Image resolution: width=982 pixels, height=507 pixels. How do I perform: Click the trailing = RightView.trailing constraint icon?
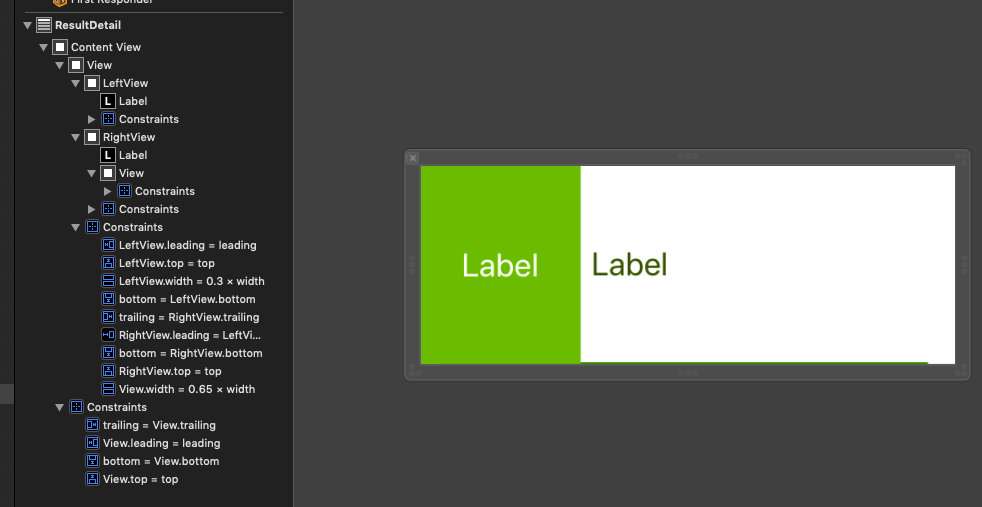(x=108, y=317)
